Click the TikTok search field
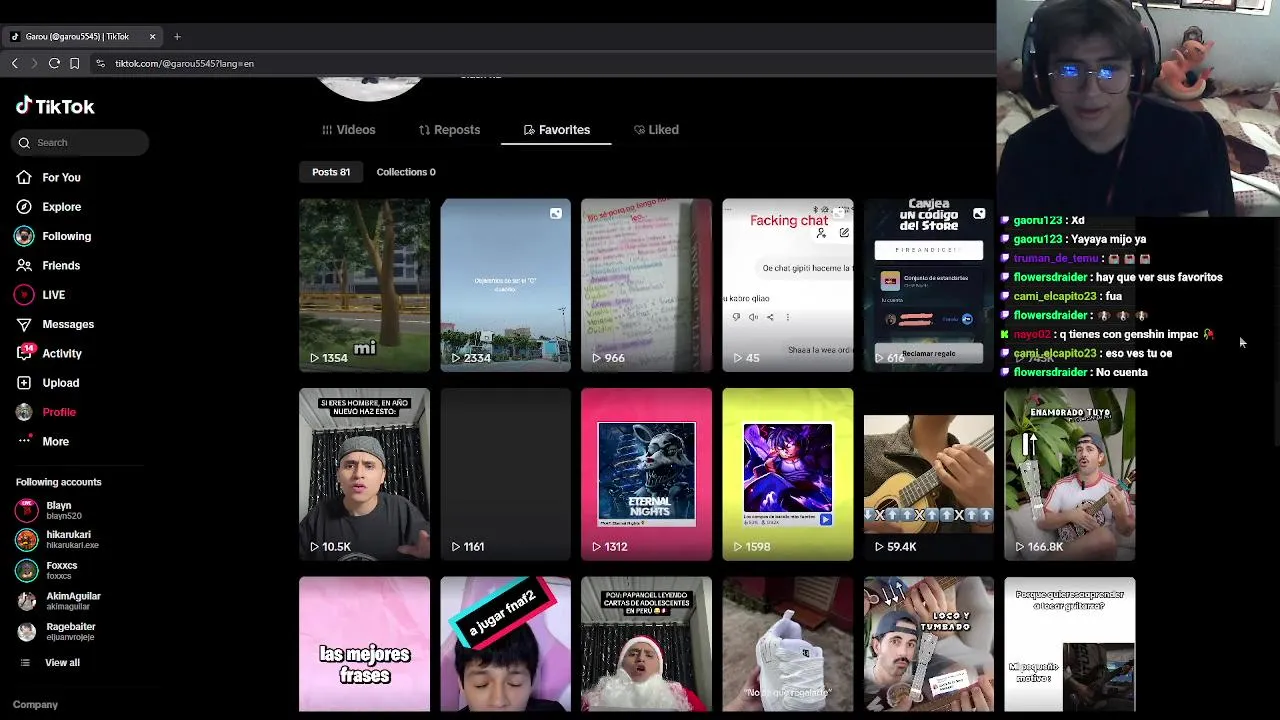1280x720 pixels. (81, 143)
